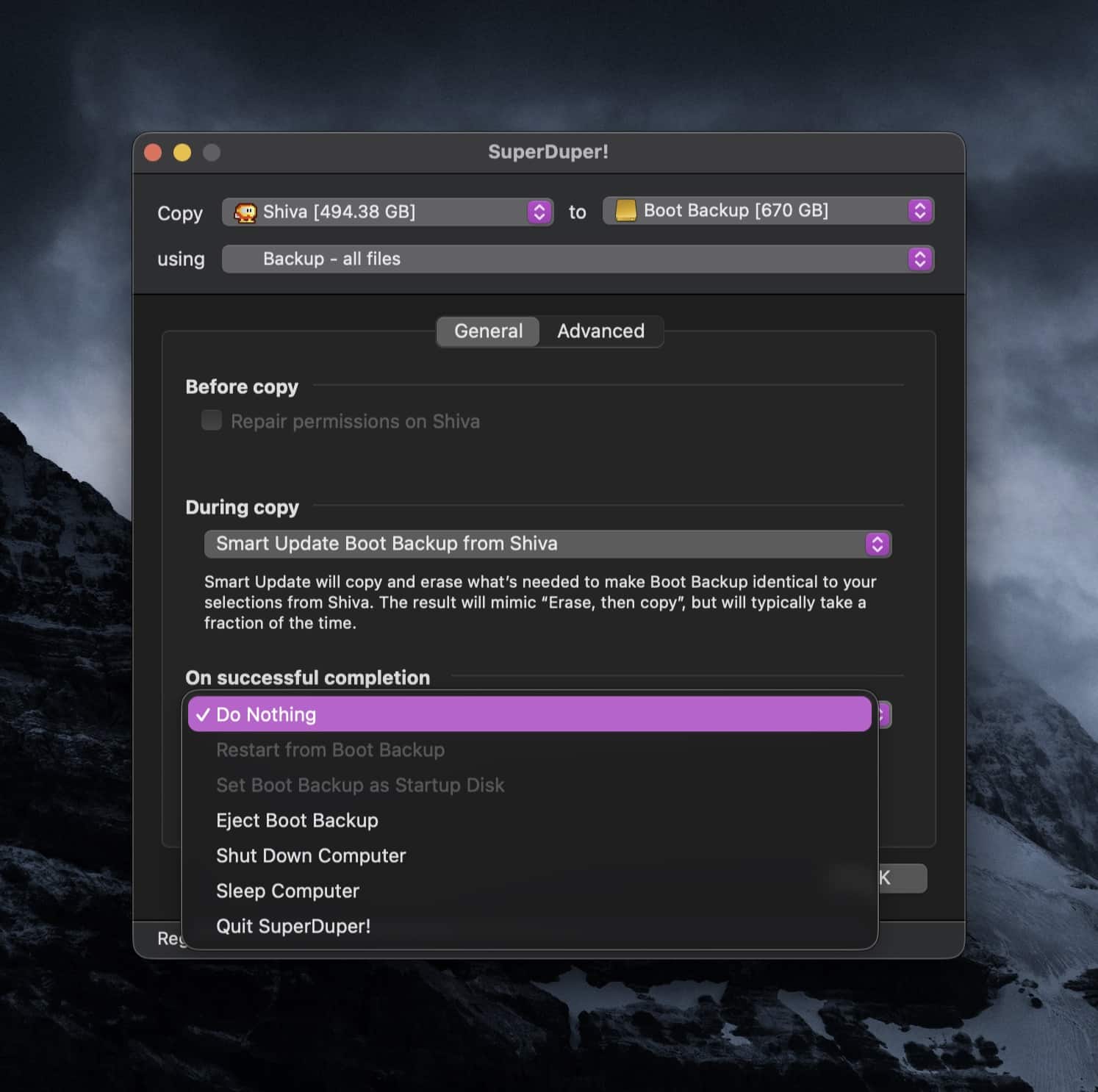Click the partially hidden OK button
Viewport: 1098px width, 1092px height.
coord(903,878)
